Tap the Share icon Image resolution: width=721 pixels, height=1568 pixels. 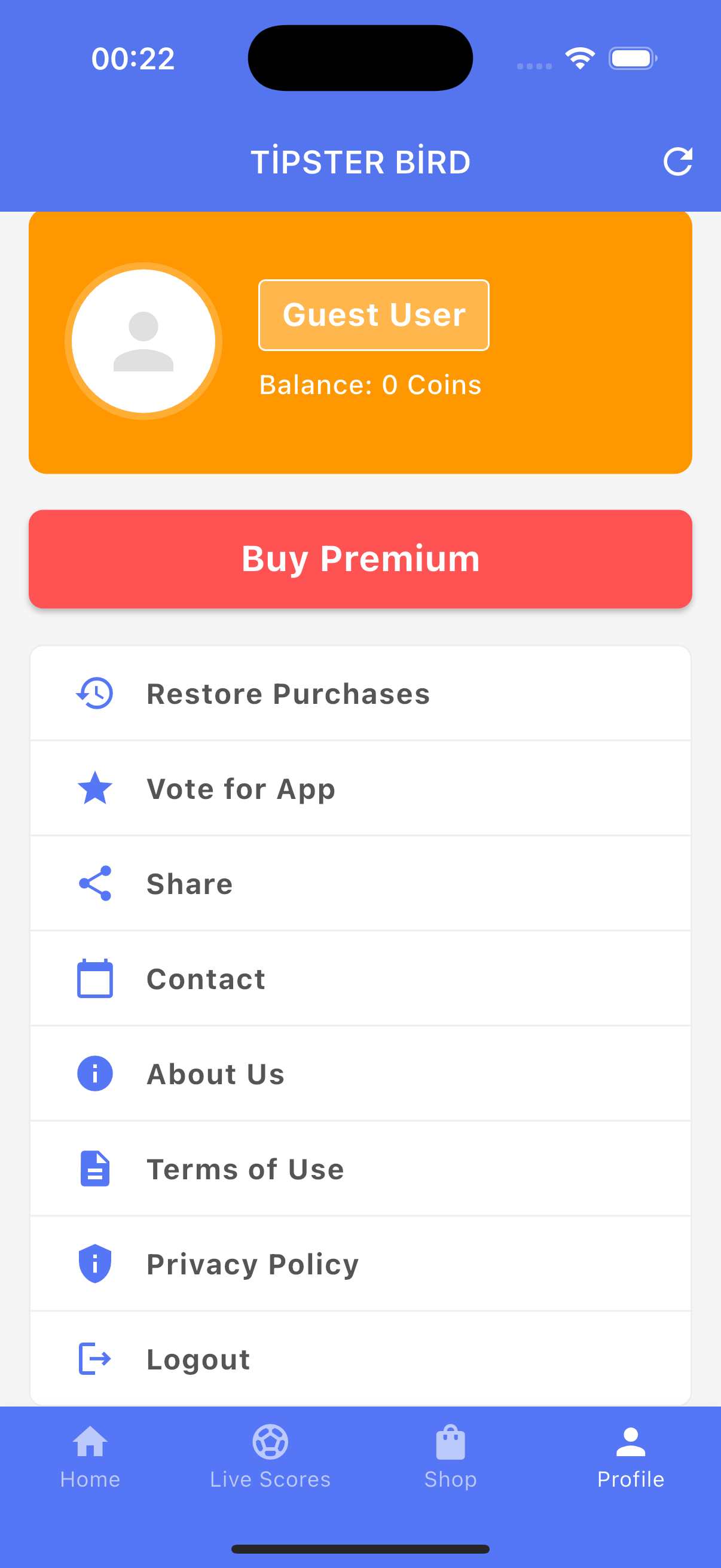[95, 883]
